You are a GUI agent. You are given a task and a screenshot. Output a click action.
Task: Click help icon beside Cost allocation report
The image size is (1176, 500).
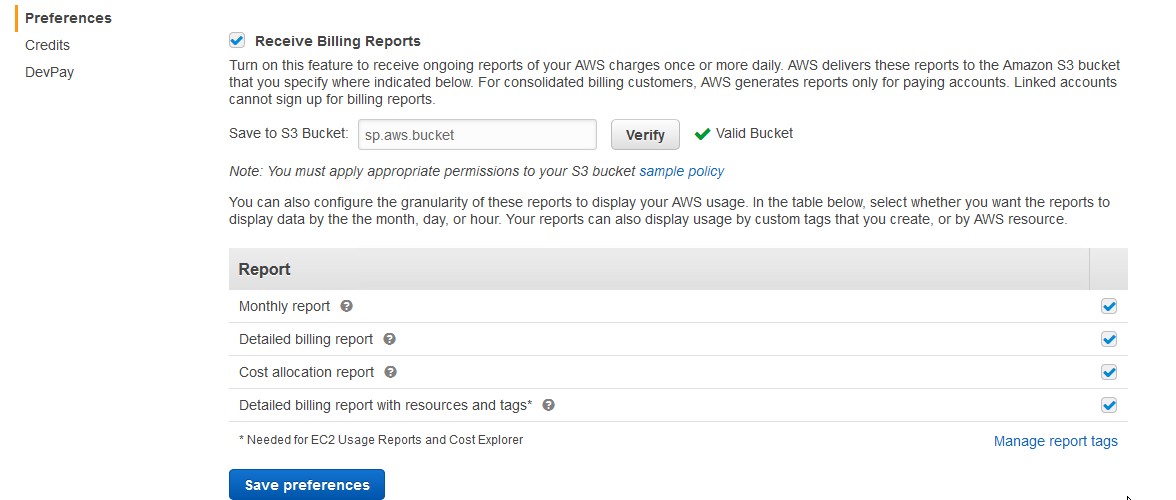tap(391, 372)
